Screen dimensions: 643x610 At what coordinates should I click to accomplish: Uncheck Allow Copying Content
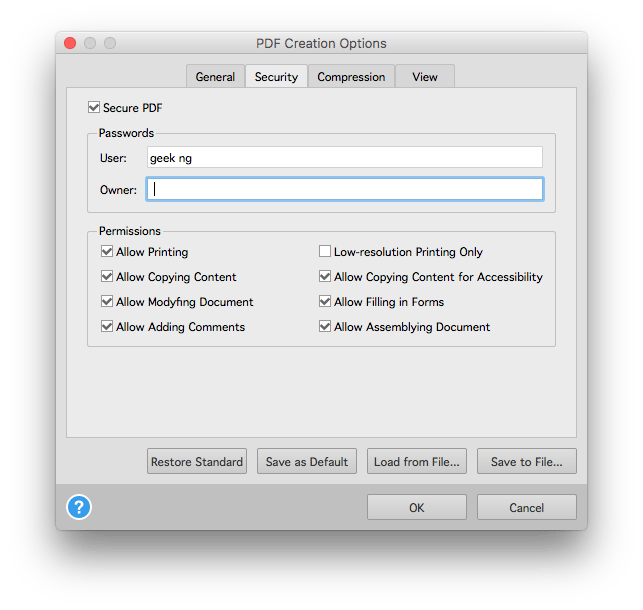[x=107, y=276]
